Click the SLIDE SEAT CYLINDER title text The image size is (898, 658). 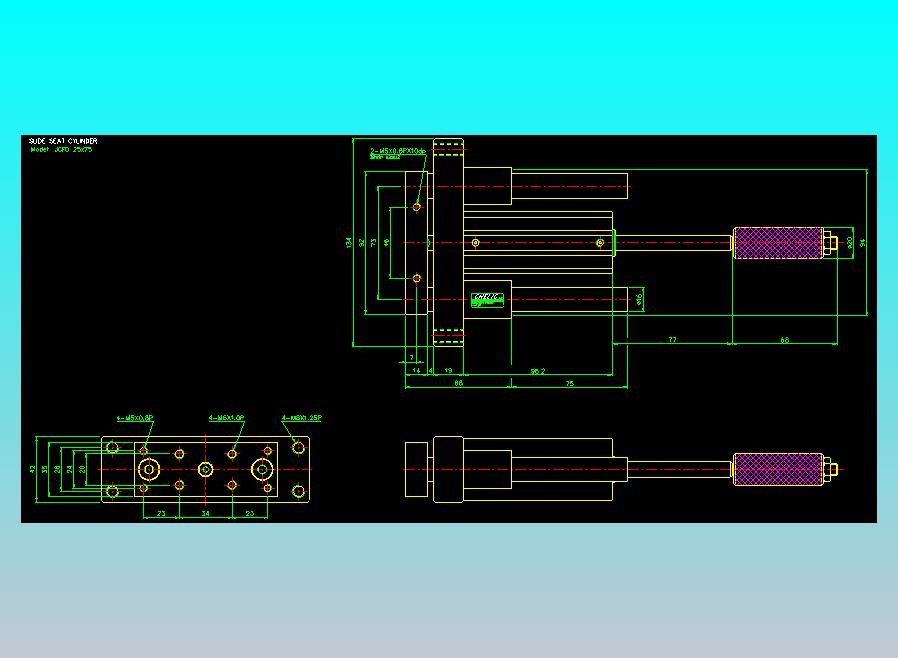63,141
